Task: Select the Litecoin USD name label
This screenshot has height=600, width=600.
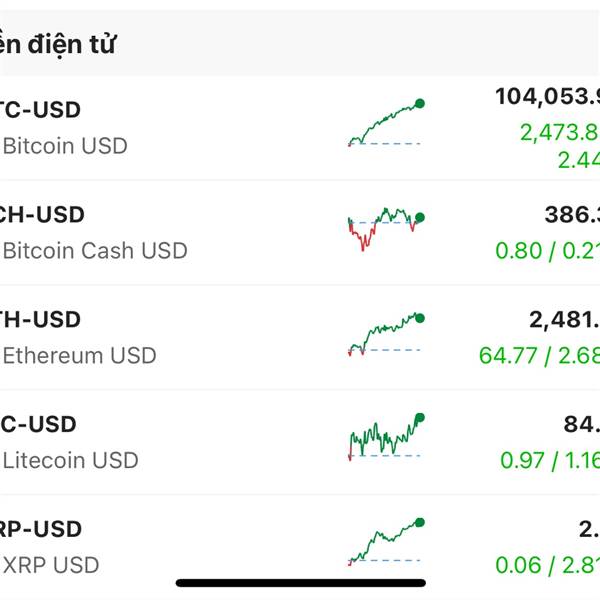Action: click(x=70, y=460)
